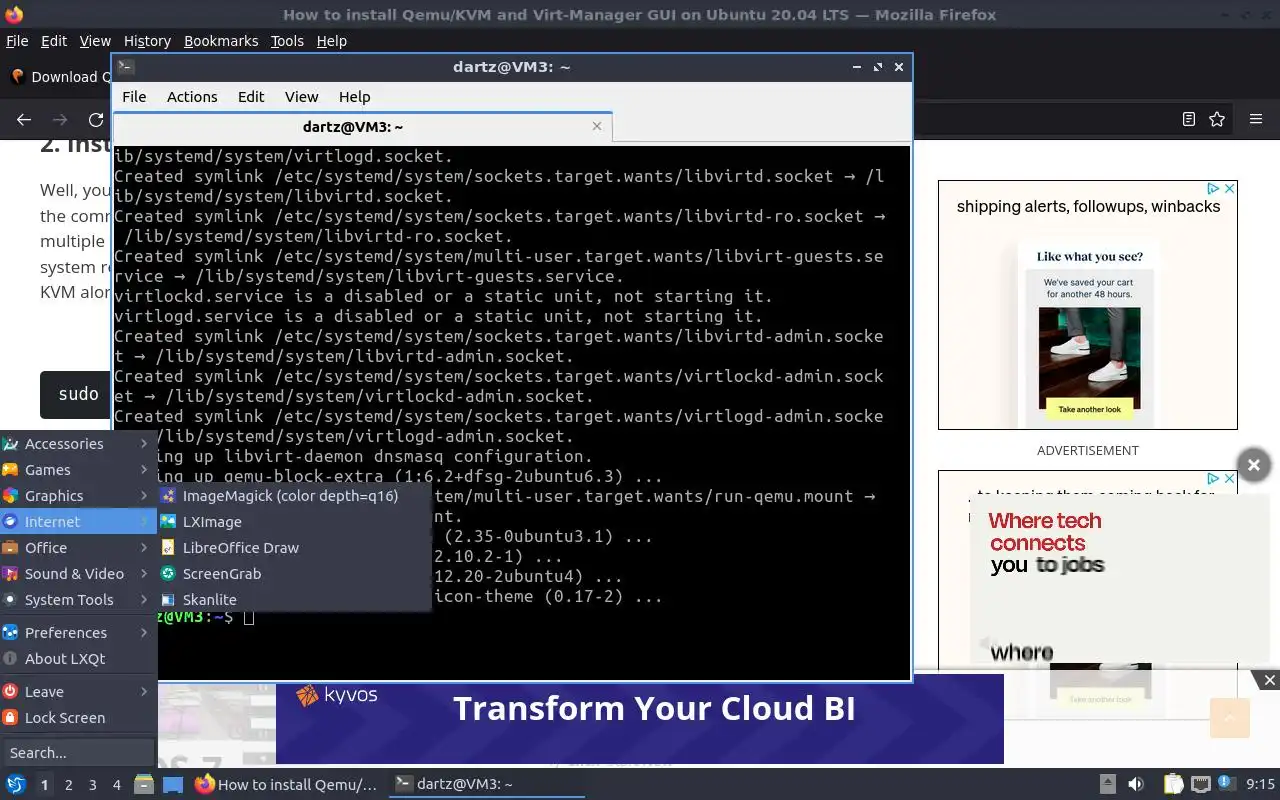1280x800 pixels.
Task: Launch ImageMagick from the submenu
Action: pos(295,495)
